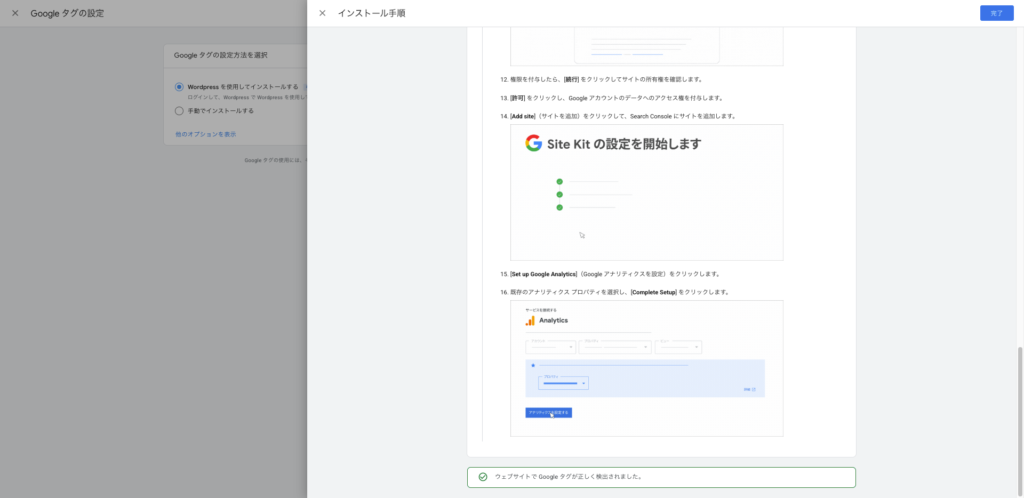The width and height of the screenshot is (1024, 498).
Task: Close the インストール手順 panel
Action: 322,13
